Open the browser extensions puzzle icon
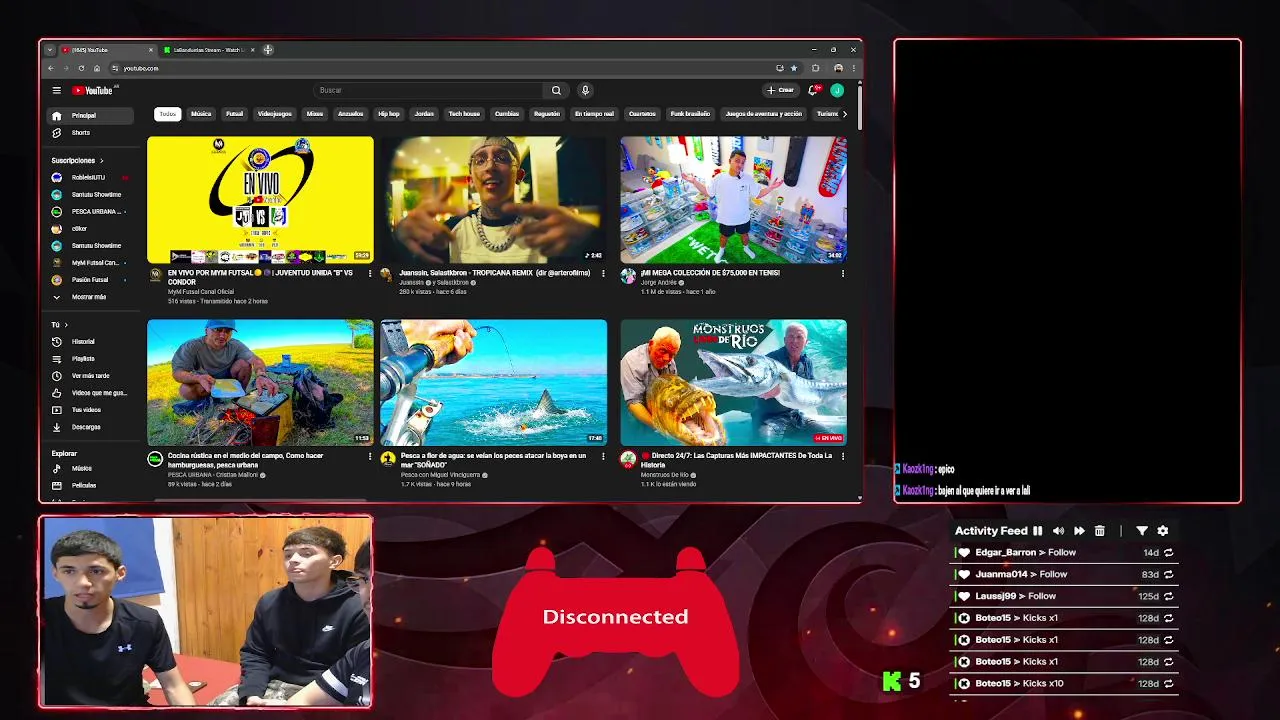 pyautogui.click(x=816, y=68)
